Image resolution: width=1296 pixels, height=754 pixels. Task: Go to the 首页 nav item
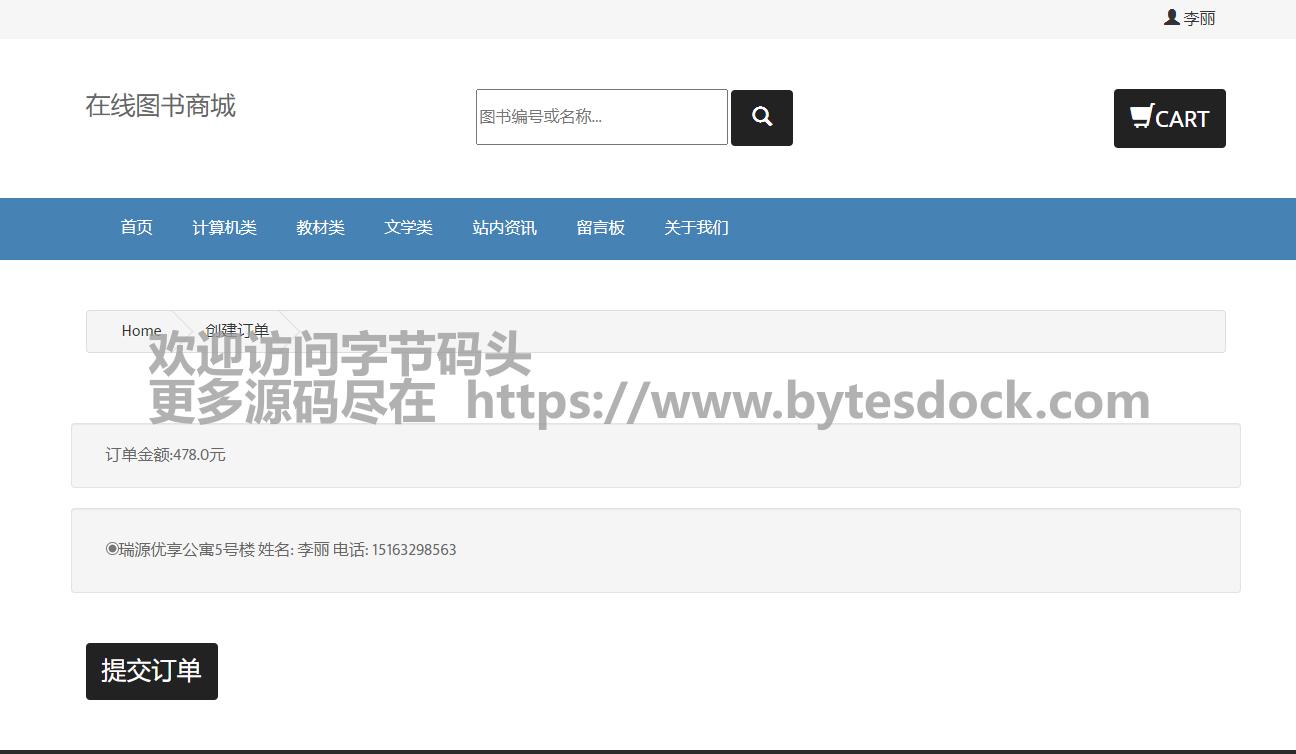tap(136, 228)
